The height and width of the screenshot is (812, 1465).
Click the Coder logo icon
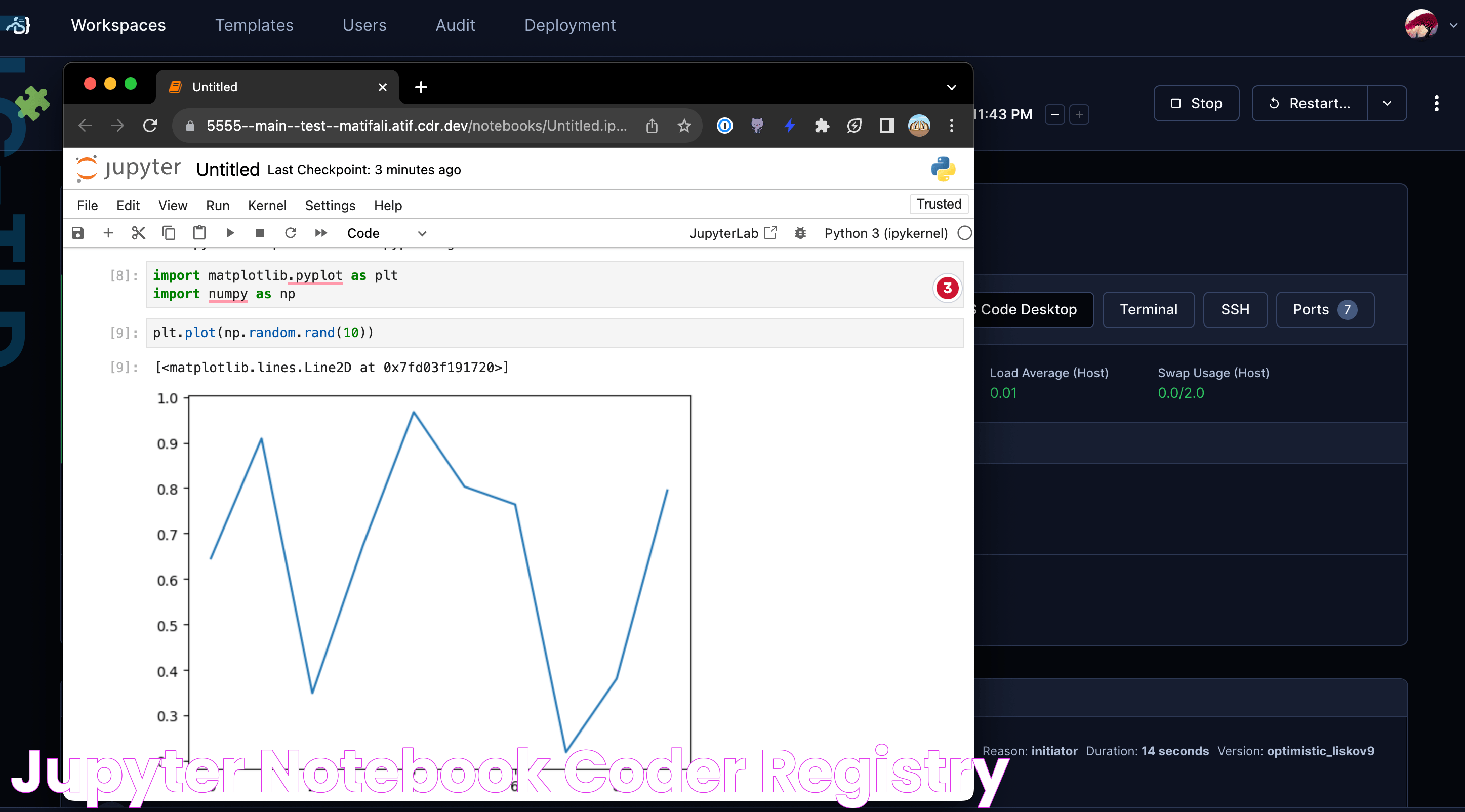17,25
